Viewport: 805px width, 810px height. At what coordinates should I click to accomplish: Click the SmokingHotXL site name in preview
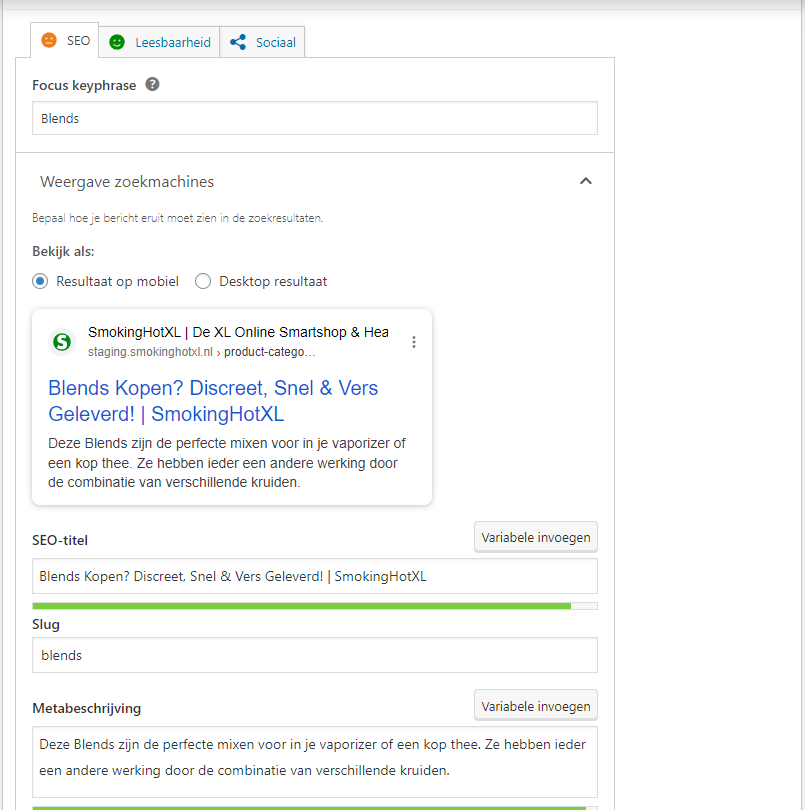[x=238, y=332]
